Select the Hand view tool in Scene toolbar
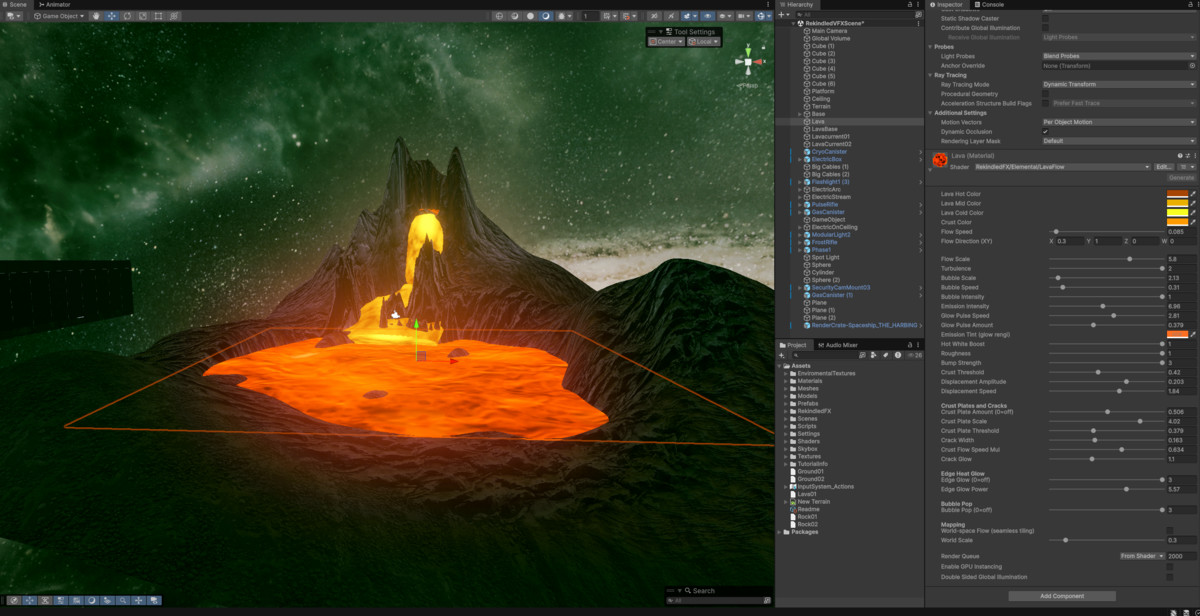The height and width of the screenshot is (616, 1200). pos(96,16)
